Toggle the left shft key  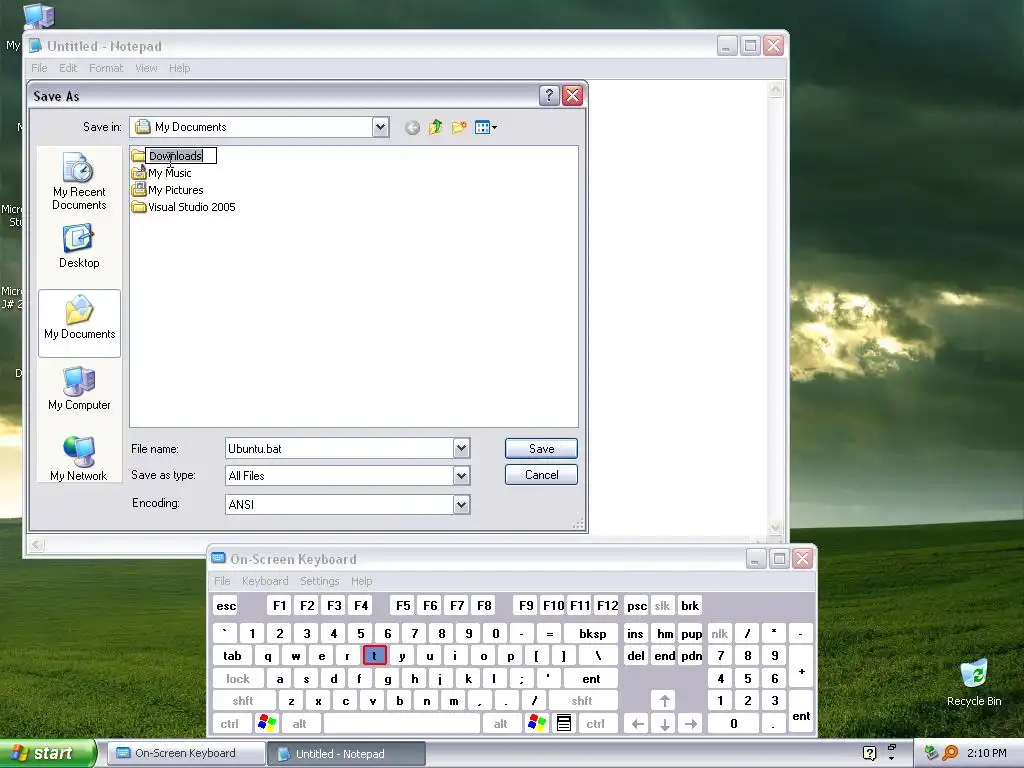point(243,701)
